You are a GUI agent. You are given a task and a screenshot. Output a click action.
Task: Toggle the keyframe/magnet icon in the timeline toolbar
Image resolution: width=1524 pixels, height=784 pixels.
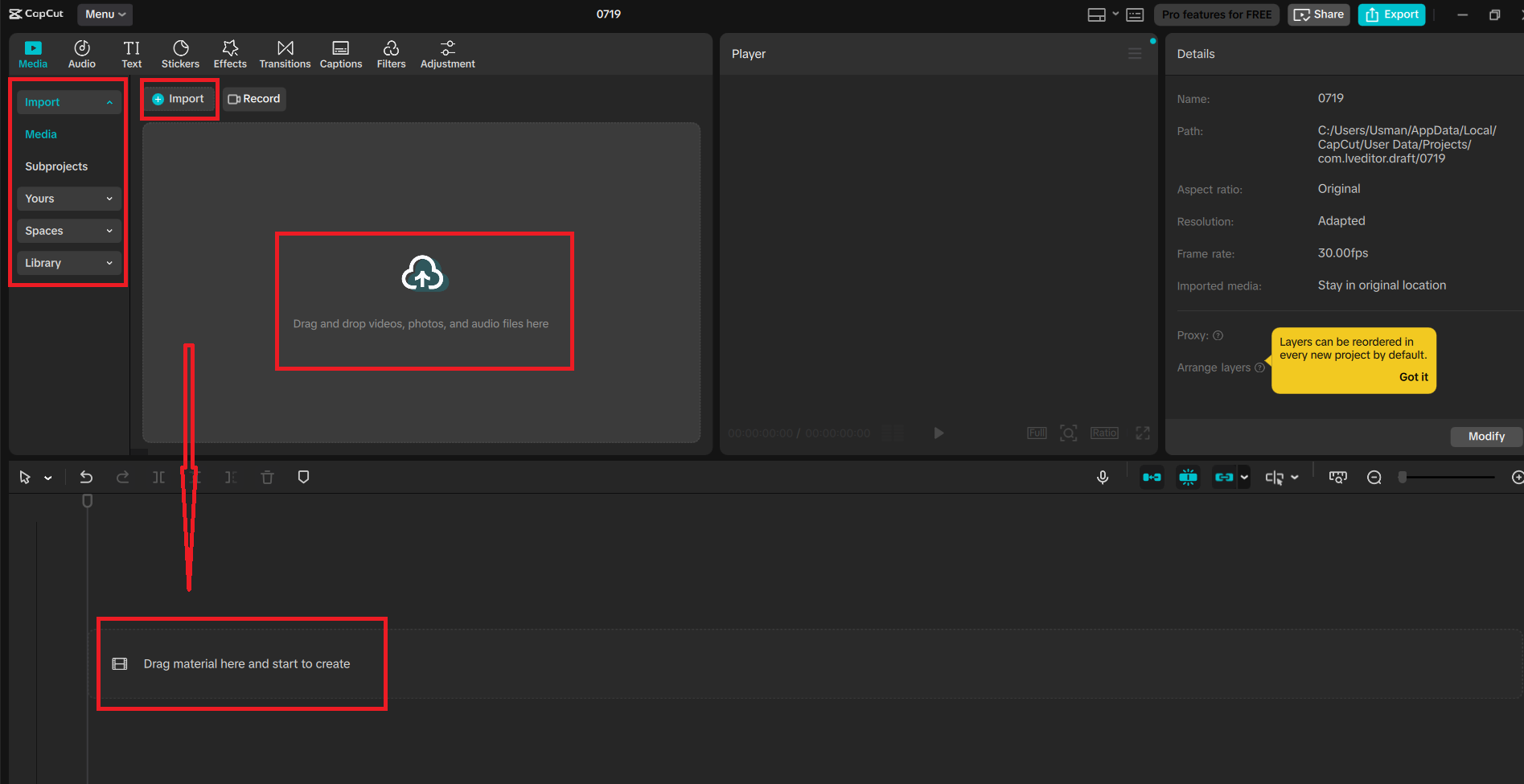click(1188, 476)
